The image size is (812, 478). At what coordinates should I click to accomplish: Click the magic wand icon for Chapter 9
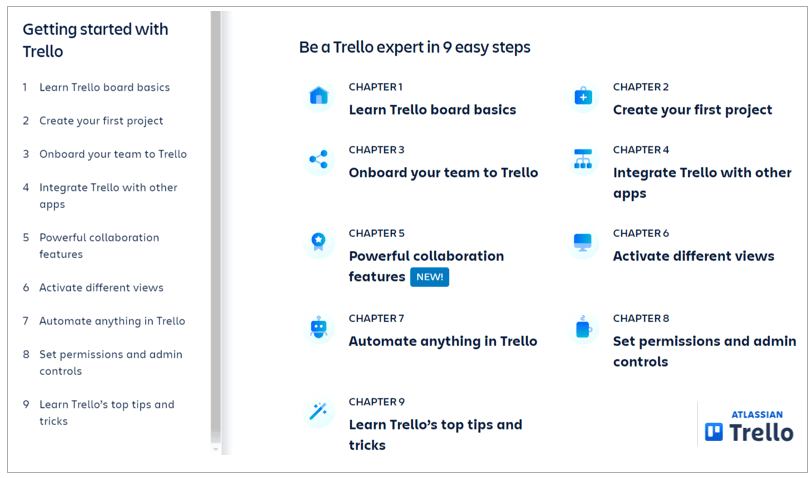pos(319,411)
